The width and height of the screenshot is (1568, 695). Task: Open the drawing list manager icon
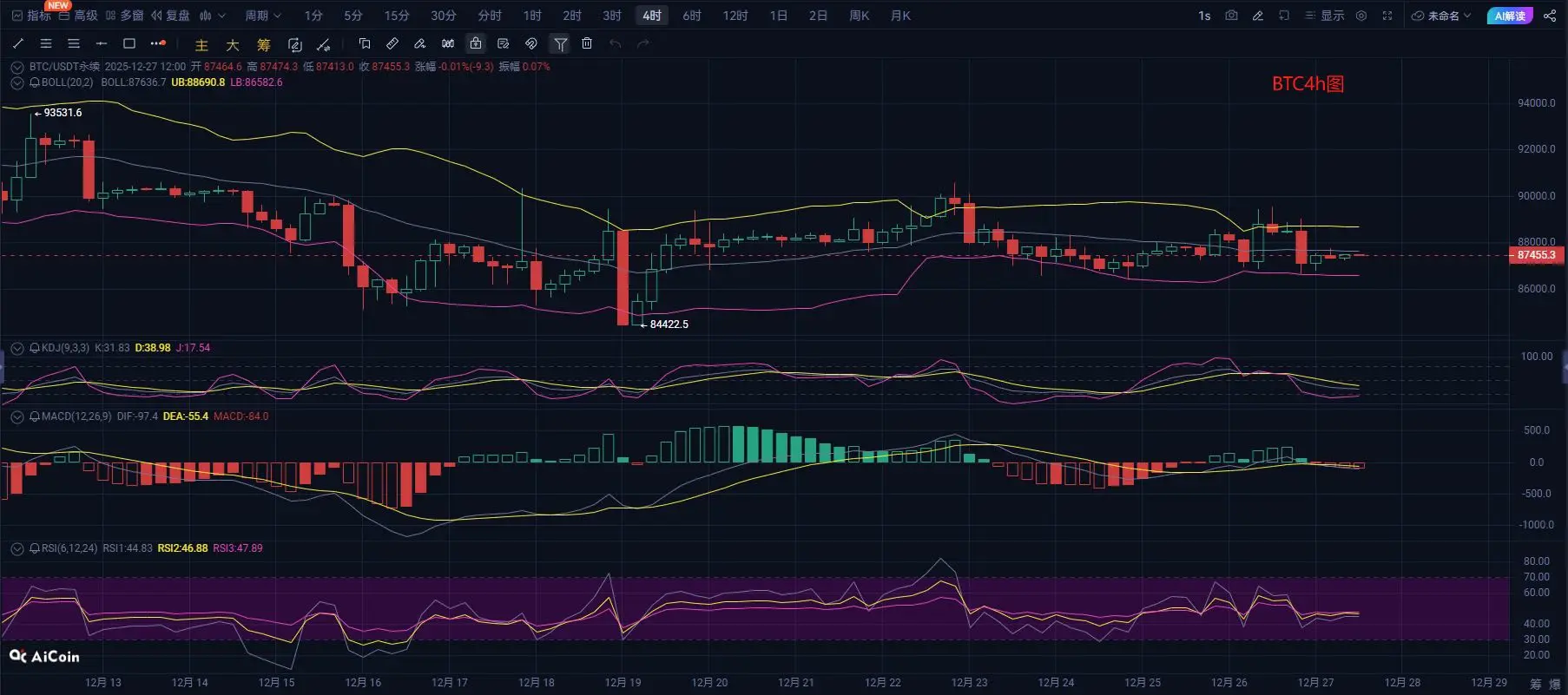504,43
